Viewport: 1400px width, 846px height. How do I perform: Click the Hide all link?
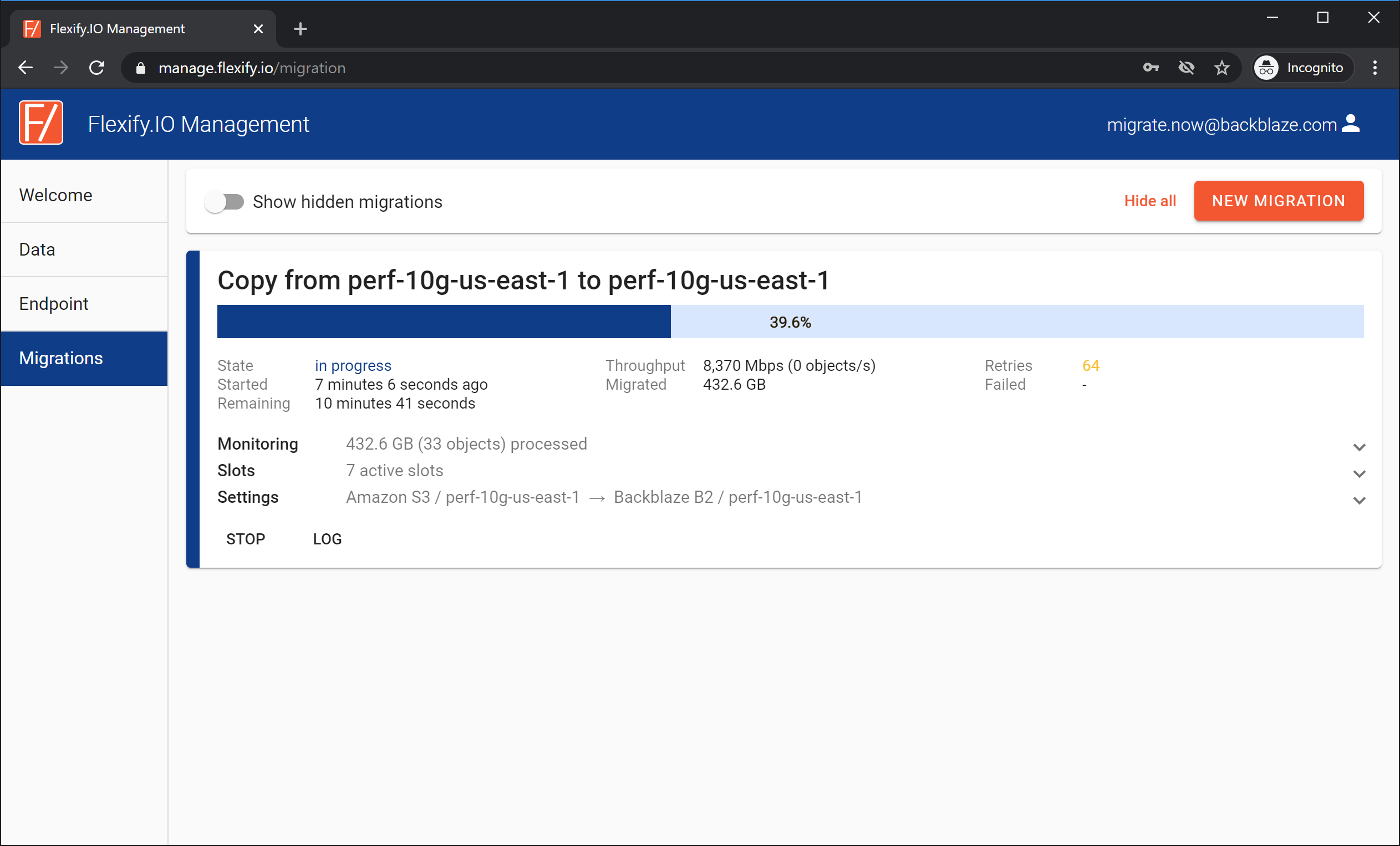1150,201
